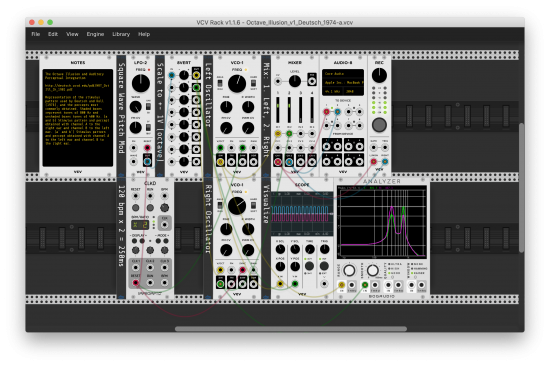Click the Mixer channel 1 fader
The image size is (550, 366).
[278, 110]
